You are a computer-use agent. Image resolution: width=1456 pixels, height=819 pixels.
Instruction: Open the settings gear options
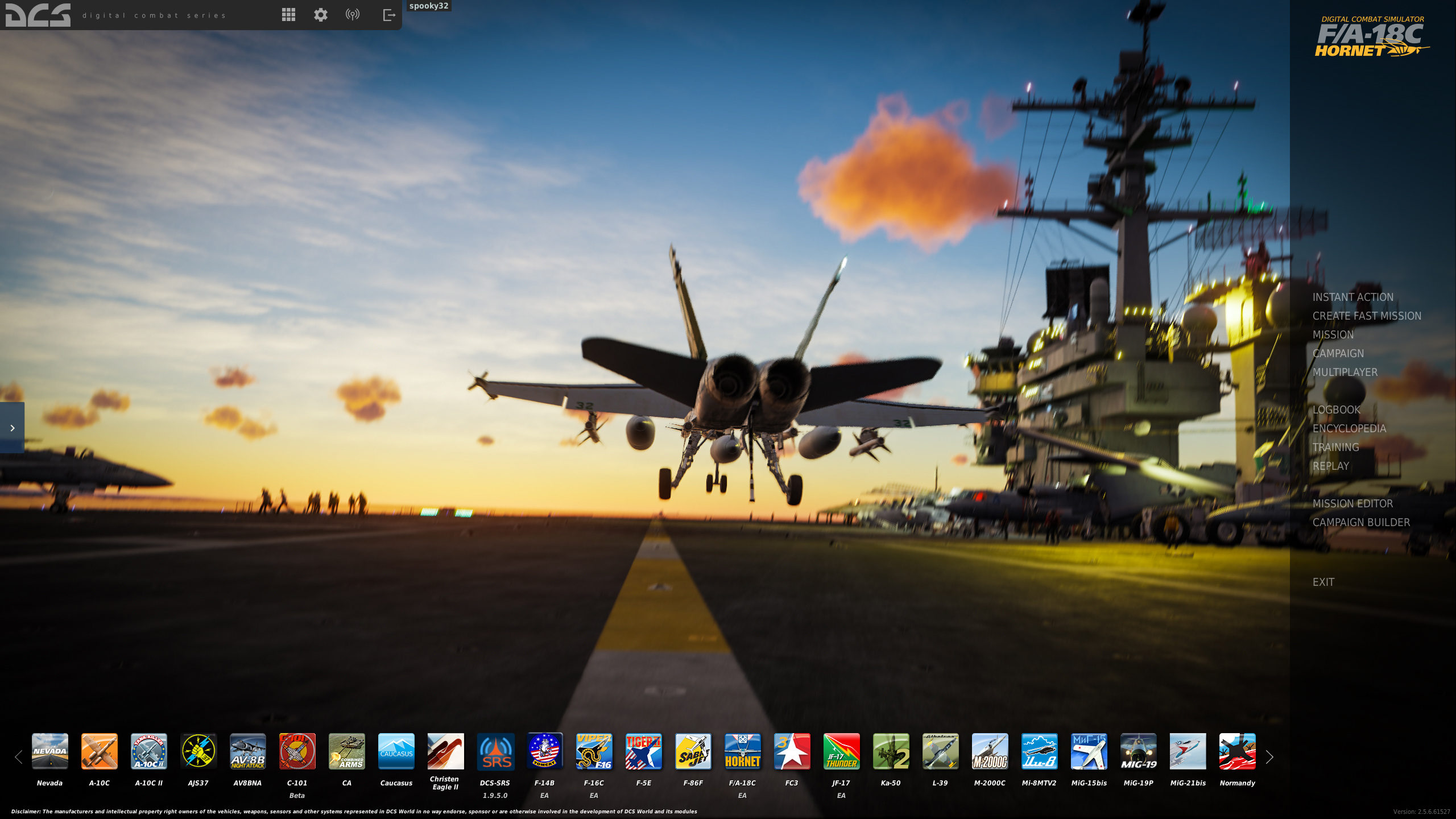[x=321, y=15]
